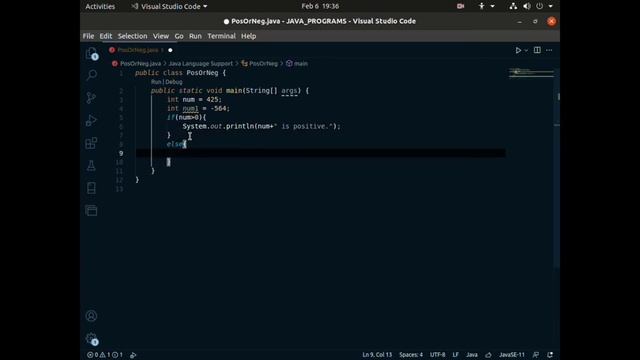Viewport: 640px width, 360px height.
Task: Open the Run menu
Action: tap(195, 36)
